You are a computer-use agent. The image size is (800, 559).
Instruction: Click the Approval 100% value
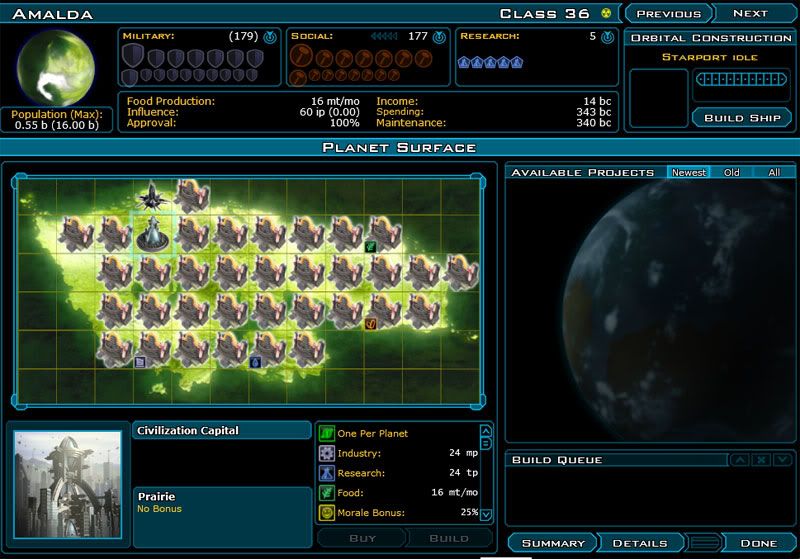point(344,122)
